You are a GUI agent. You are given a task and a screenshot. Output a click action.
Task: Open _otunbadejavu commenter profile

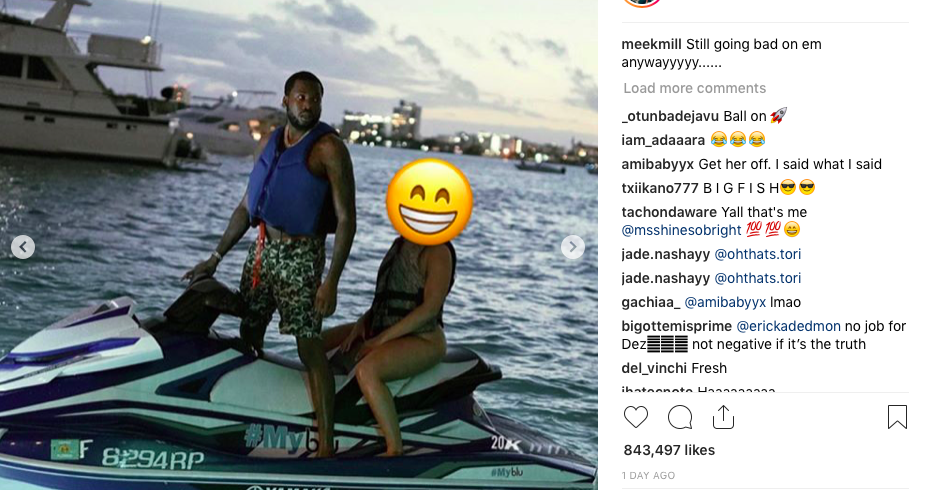670,116
